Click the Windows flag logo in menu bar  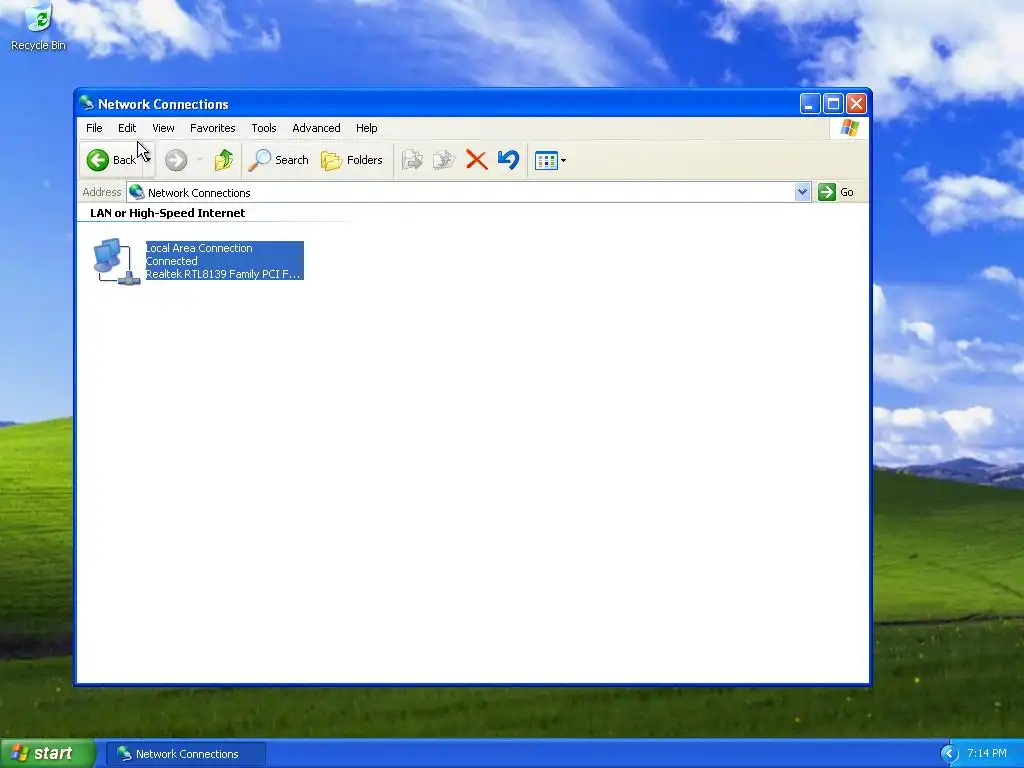click(x=850, y=127)
